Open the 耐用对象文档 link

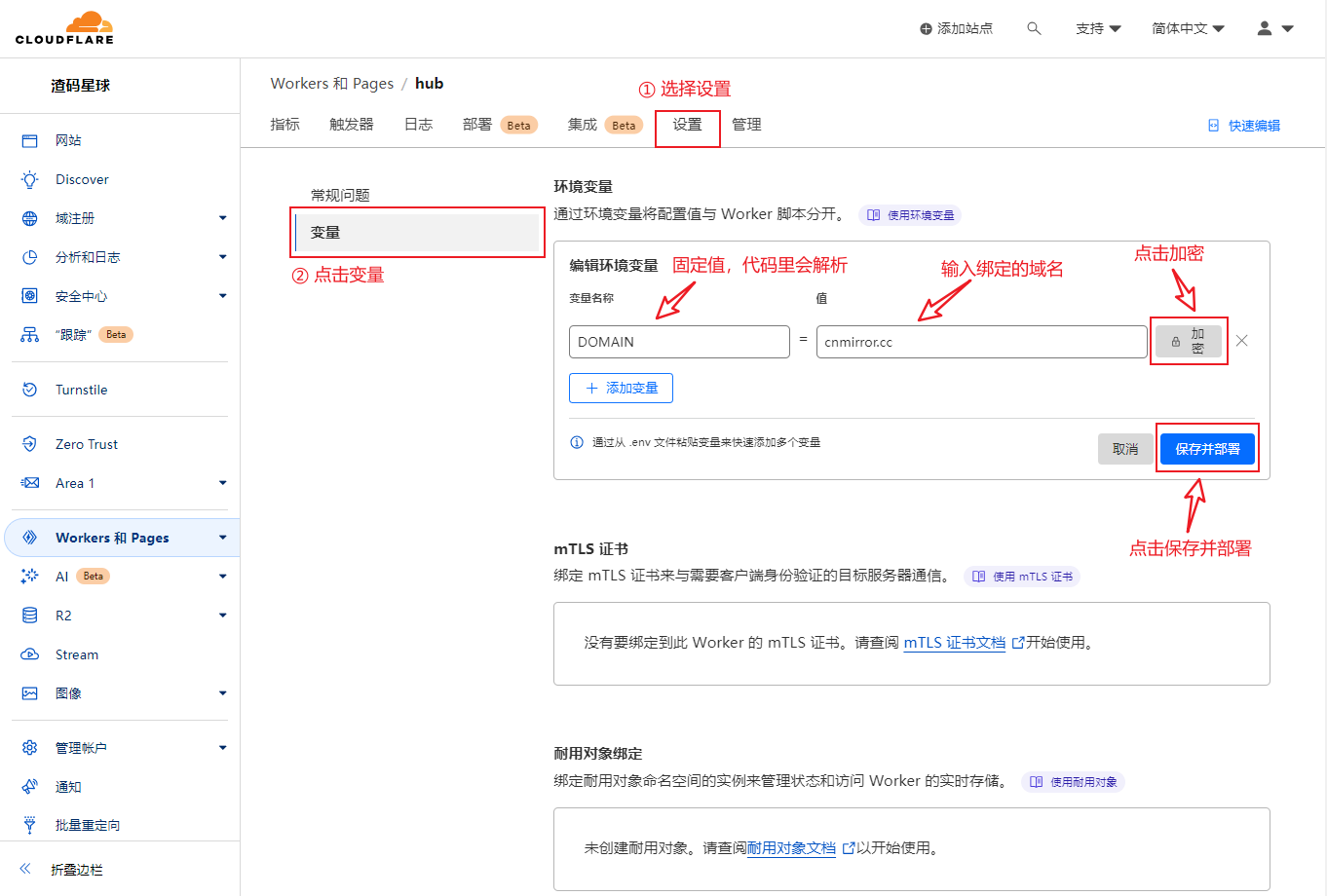pyautogui.click(x=791, y=848)
